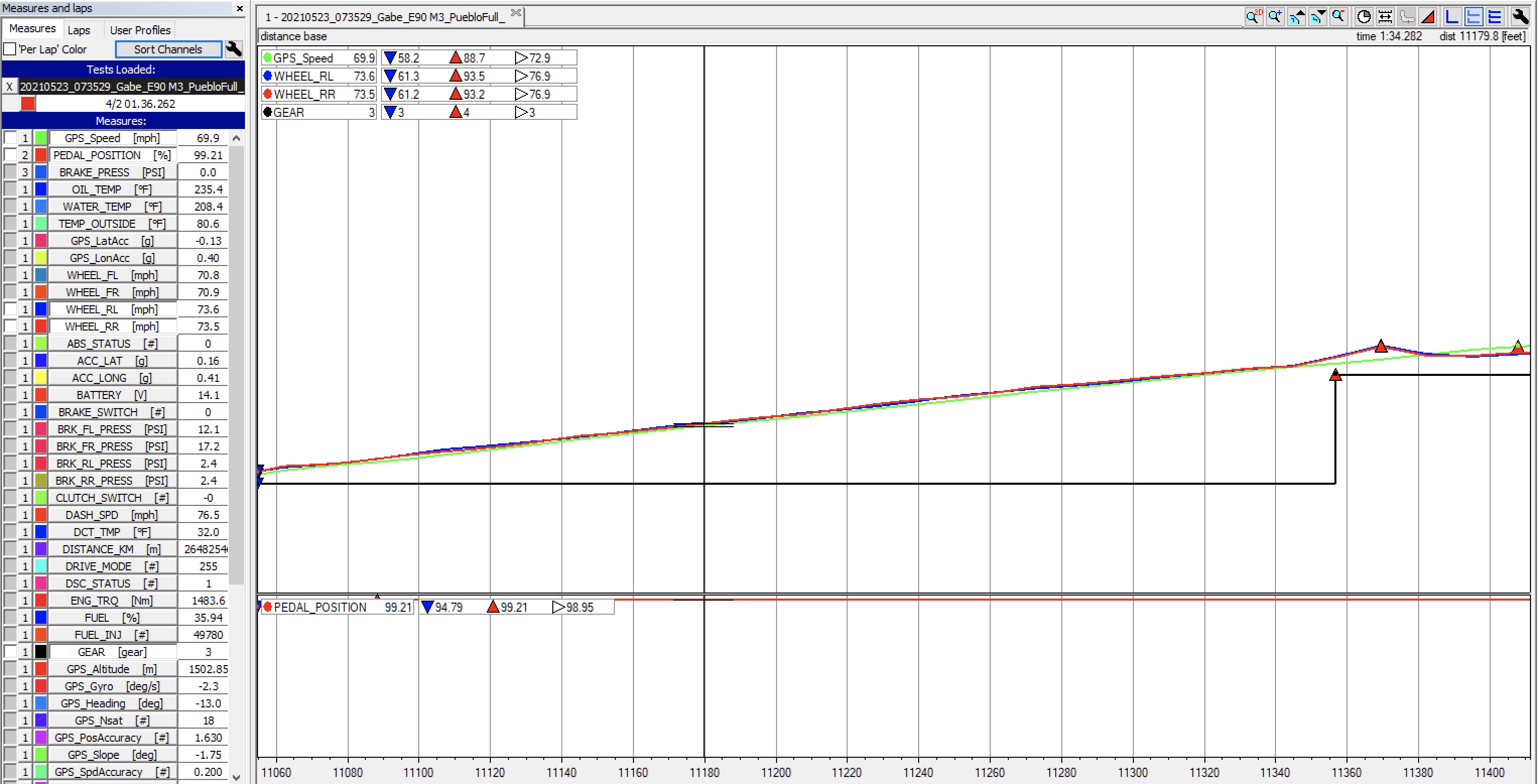Click the yellow ACC_LONG color swatch
Image resolution: width=1538 pixels, height=784 pixels.
[x=41, y=378]
